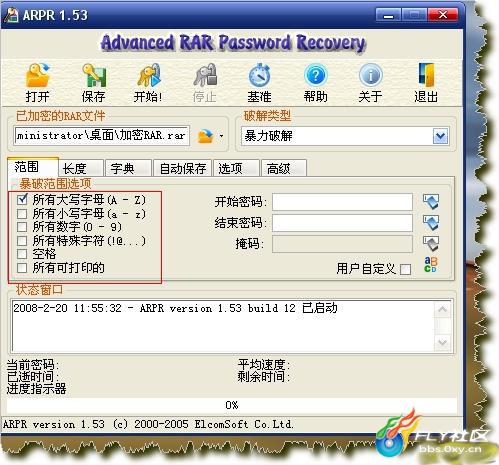The image size is (499, 465).
Task: Check the 空格 (space) checkbox
Action: pyautogui.click(x=22, y=254)
